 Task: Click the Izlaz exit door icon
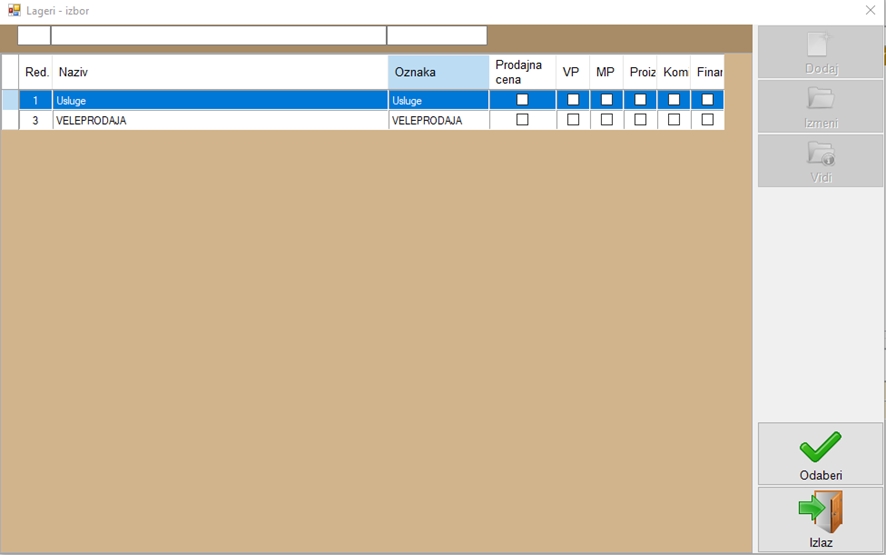click(x=820, y=511)
